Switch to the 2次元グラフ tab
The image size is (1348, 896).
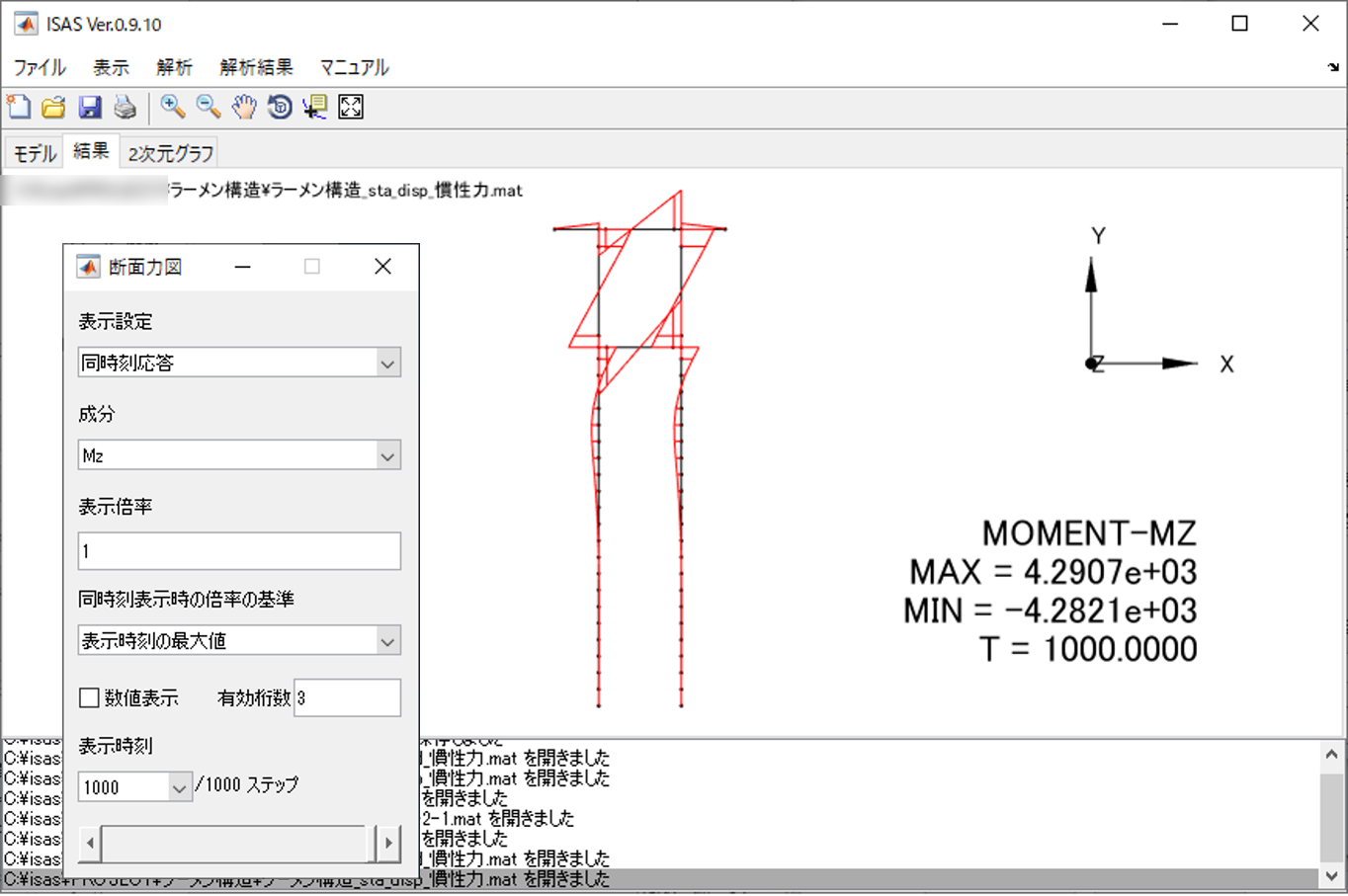(x=170, y=153)
